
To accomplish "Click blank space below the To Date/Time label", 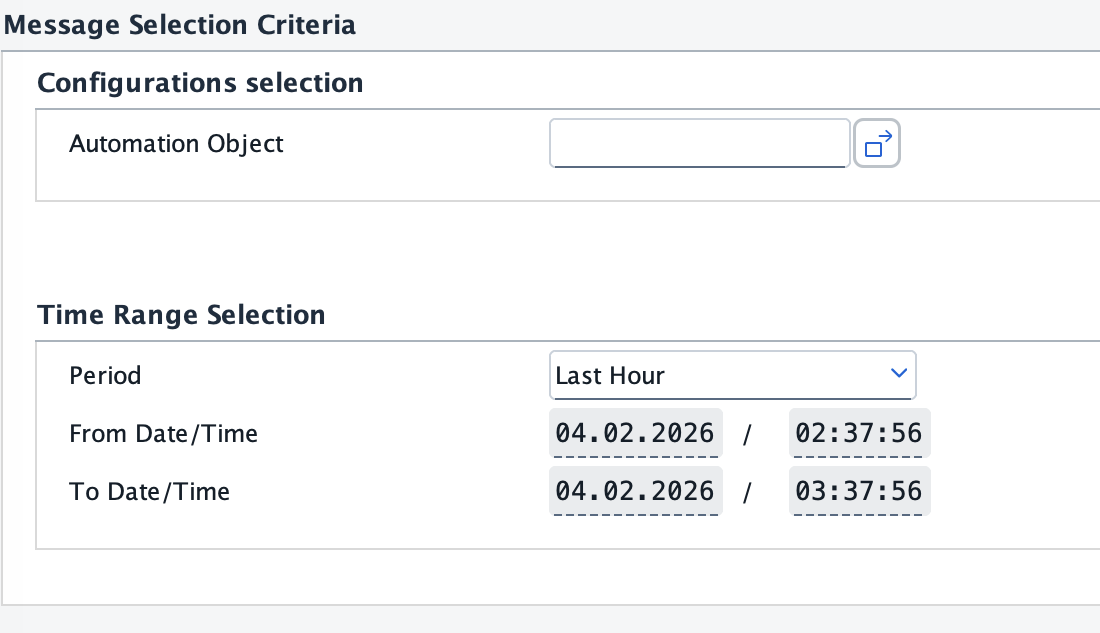I will [149, 528].
